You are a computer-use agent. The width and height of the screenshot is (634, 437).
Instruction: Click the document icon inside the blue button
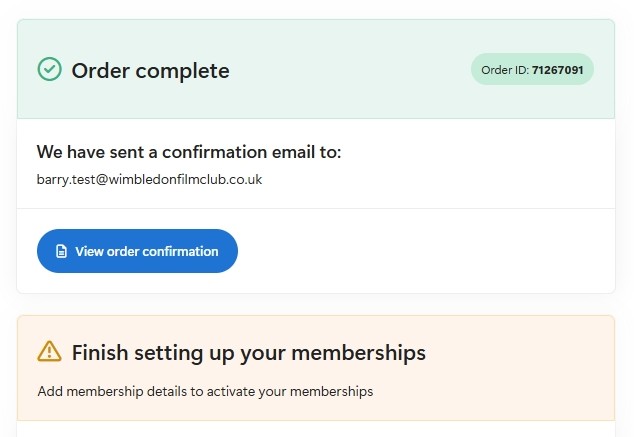61,252
